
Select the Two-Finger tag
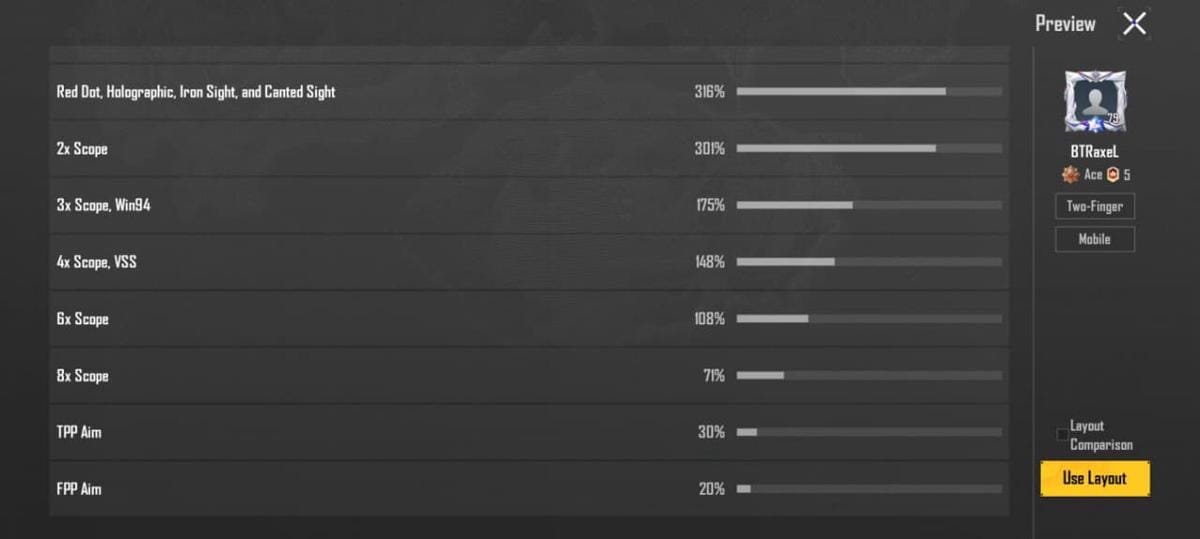tap(1094, 207)
